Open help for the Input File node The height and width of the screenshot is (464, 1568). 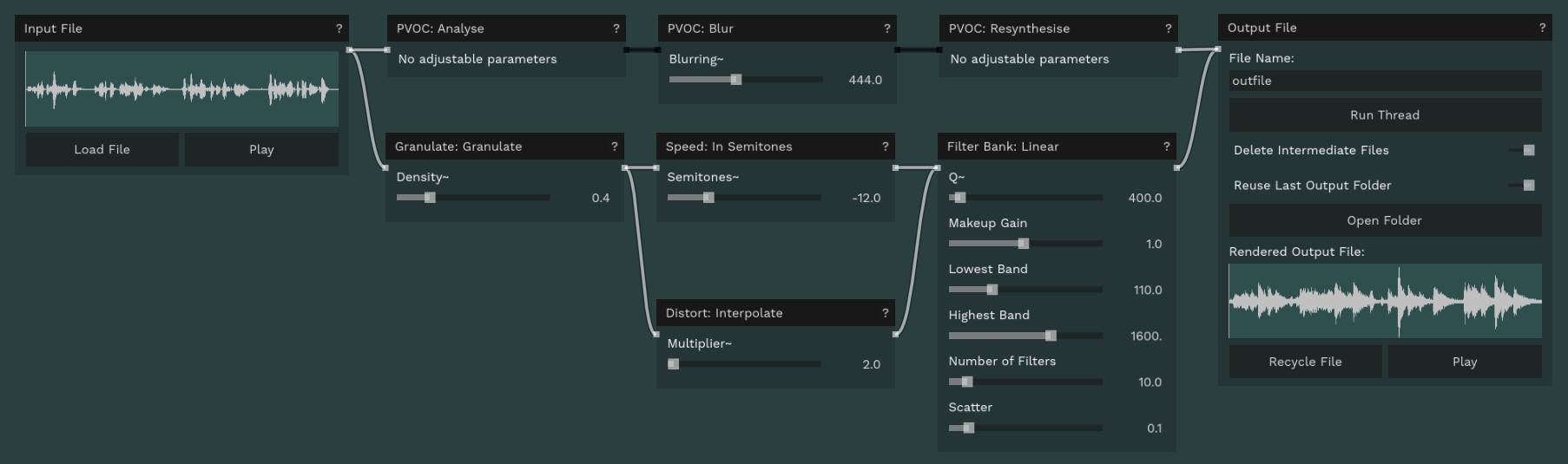339,29
